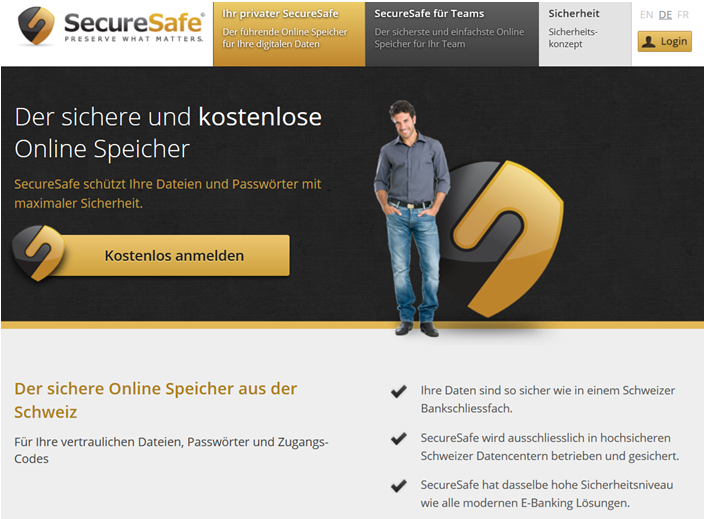Image resolution: width=704 pixels, height=519 pixels.
Task: Click the photo of the standing man
Action: pos(411,218)
